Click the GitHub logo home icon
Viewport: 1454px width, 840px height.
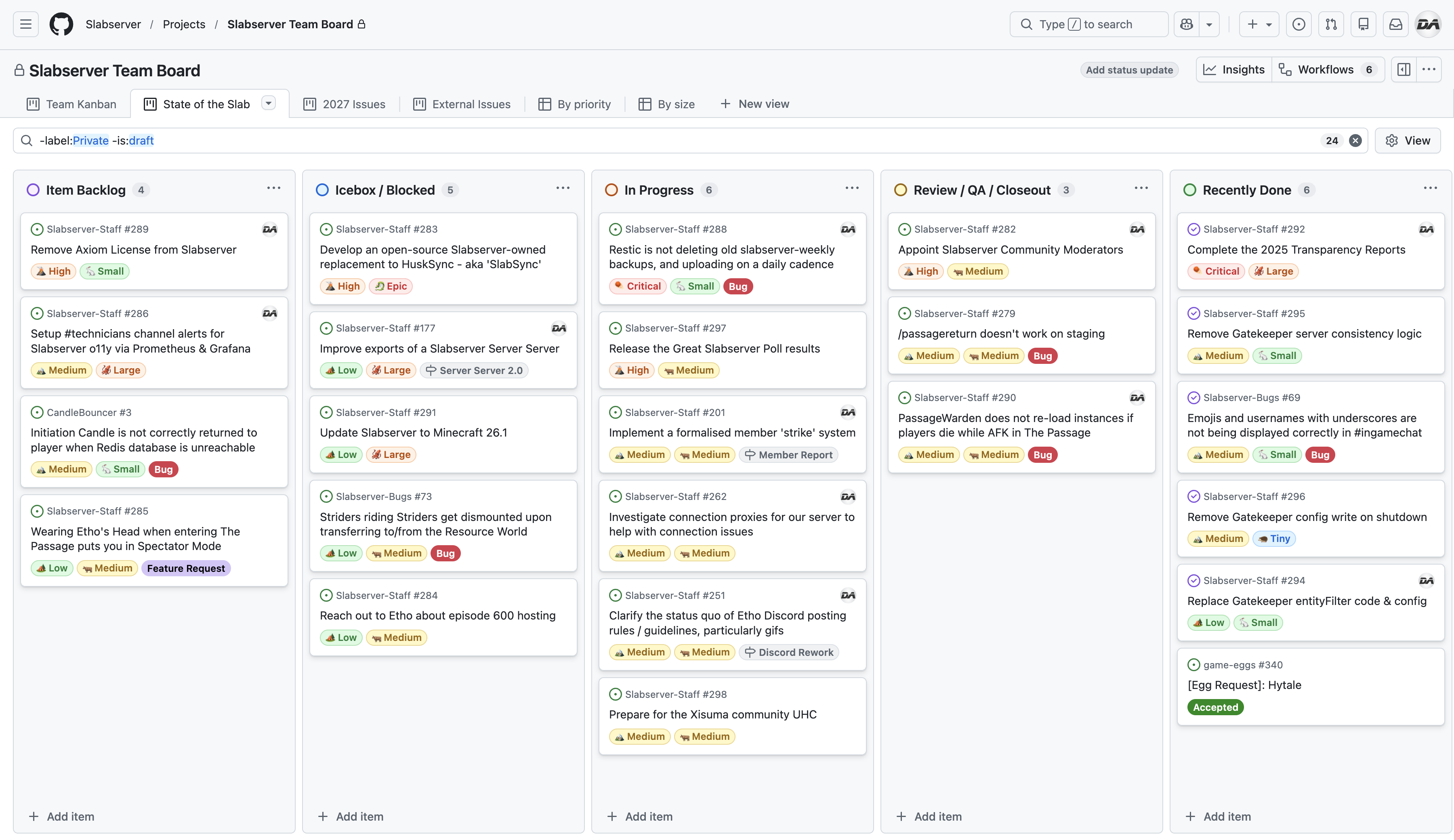tap(61, 24)
